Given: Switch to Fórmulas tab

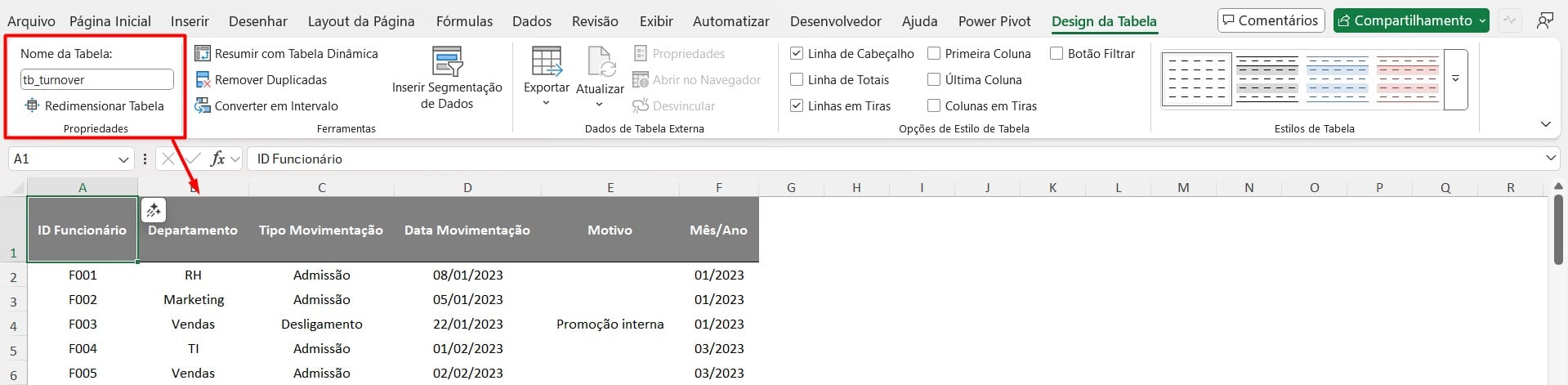Looking at the screenshot, I should click(x=464, y=21).
